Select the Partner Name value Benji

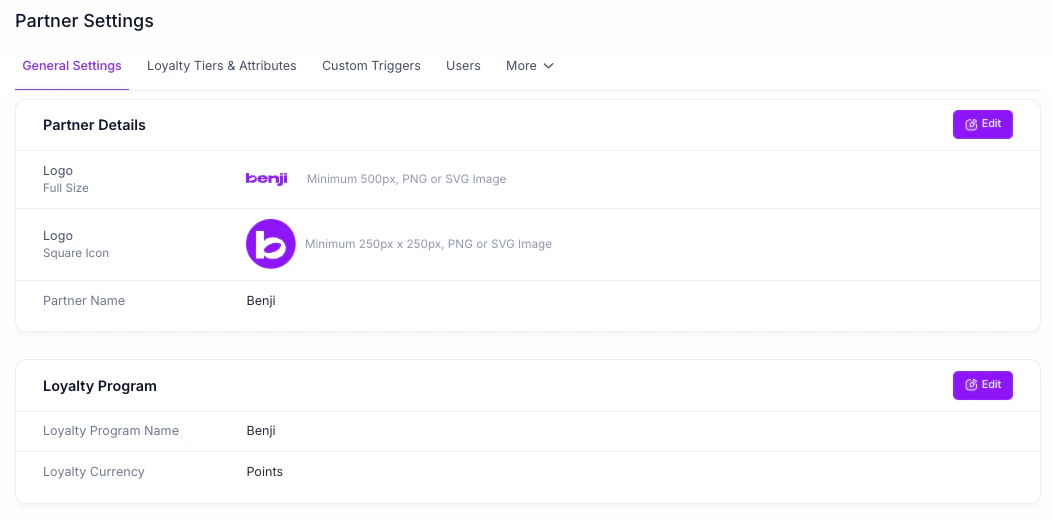pyautogui.click(x=261, y=301)
